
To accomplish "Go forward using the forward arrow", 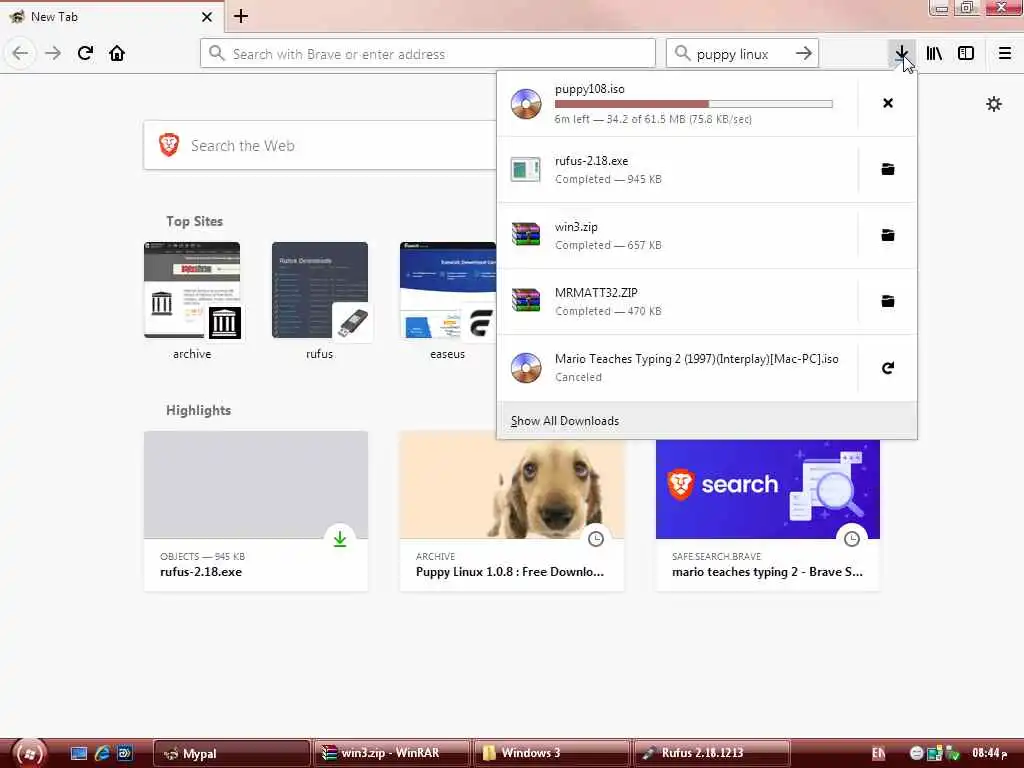I will pyautogui.click(x=53, y=54).
